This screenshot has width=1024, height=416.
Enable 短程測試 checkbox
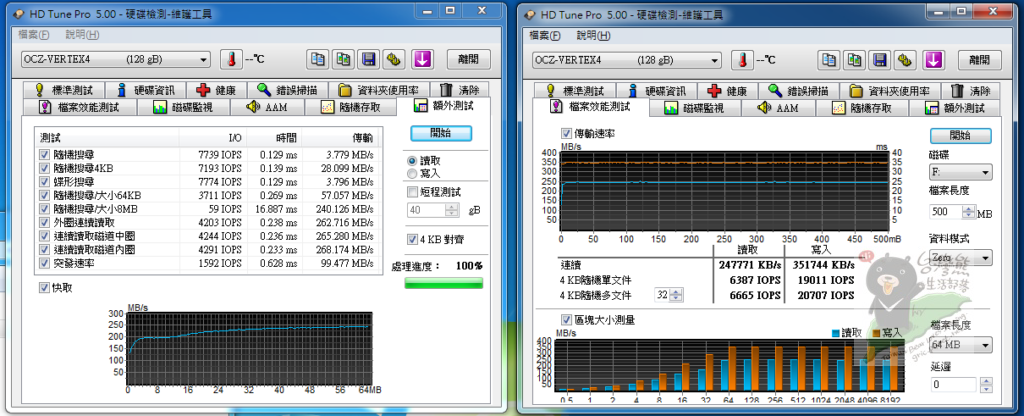point(412,192)
